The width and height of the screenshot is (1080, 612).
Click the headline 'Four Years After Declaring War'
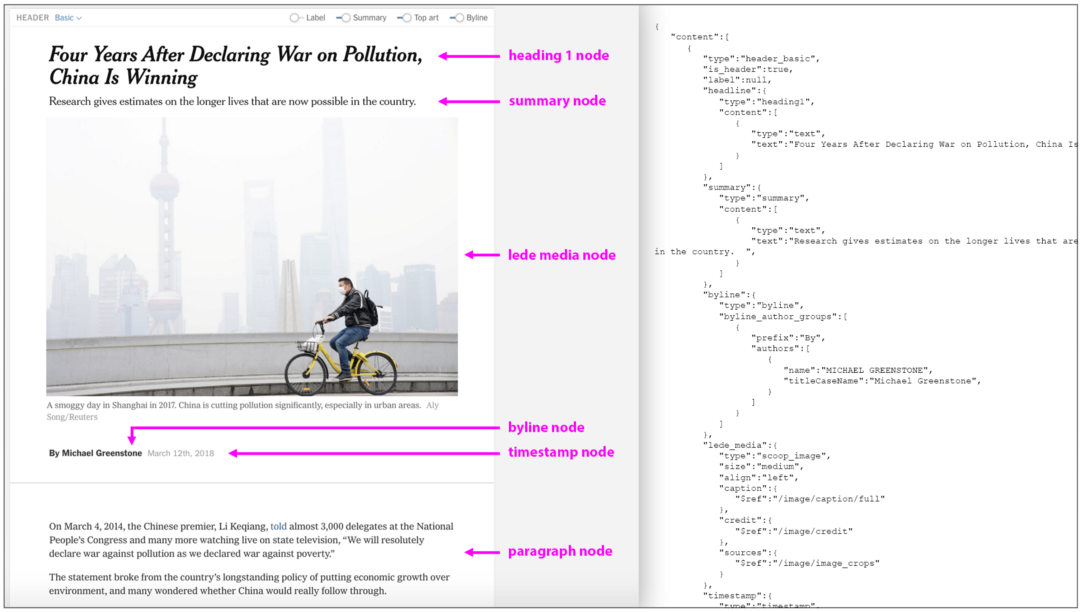pos(235,65)
